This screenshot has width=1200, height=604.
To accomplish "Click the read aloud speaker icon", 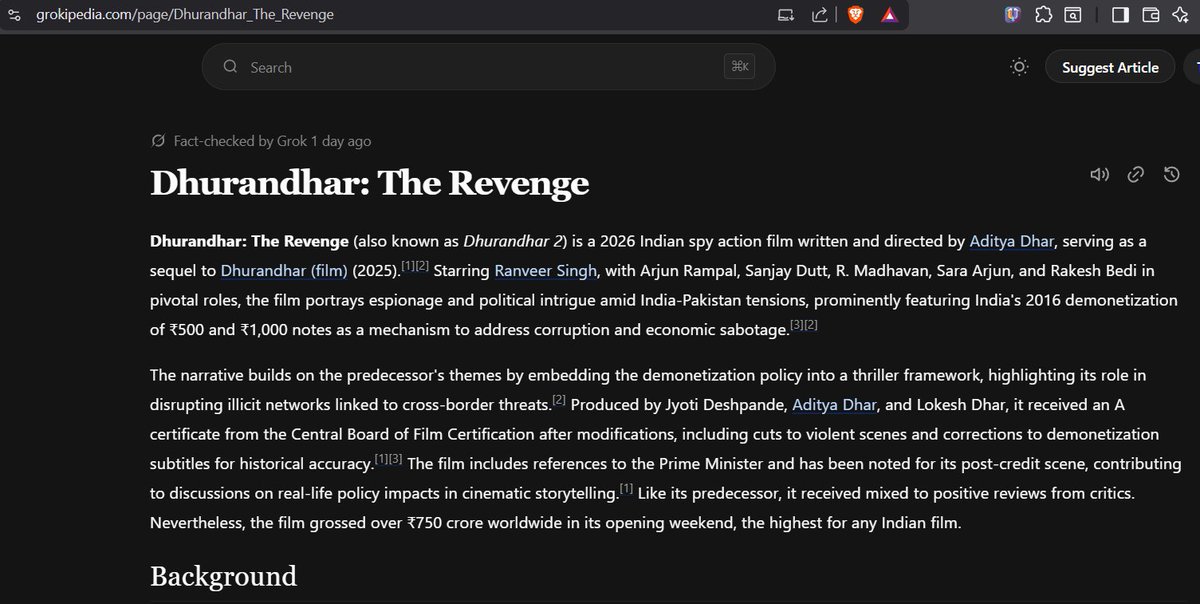I will [x=1100, y=174].
